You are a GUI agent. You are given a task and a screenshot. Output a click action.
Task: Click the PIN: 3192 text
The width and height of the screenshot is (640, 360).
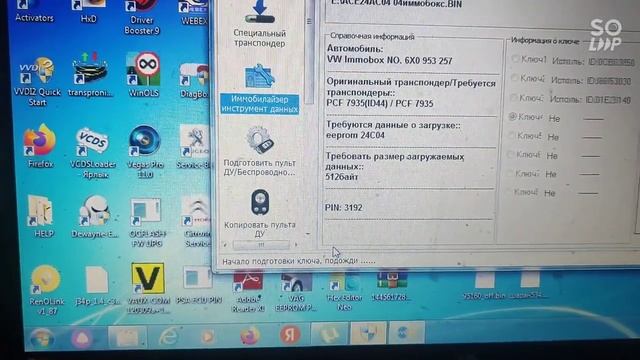coord(344,207)
